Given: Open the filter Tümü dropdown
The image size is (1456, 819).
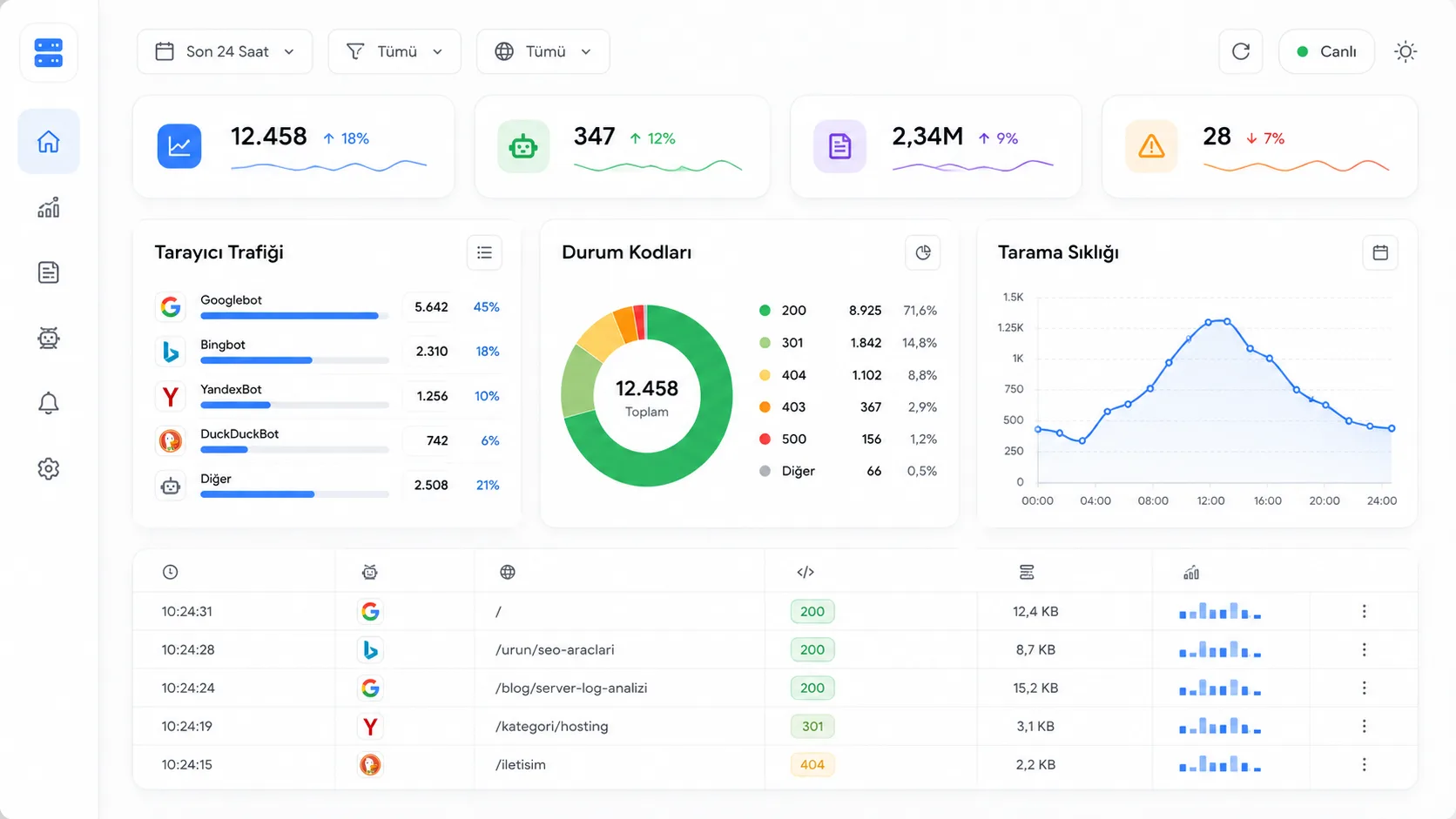Looking at the screenshot, I should point(394,51).
